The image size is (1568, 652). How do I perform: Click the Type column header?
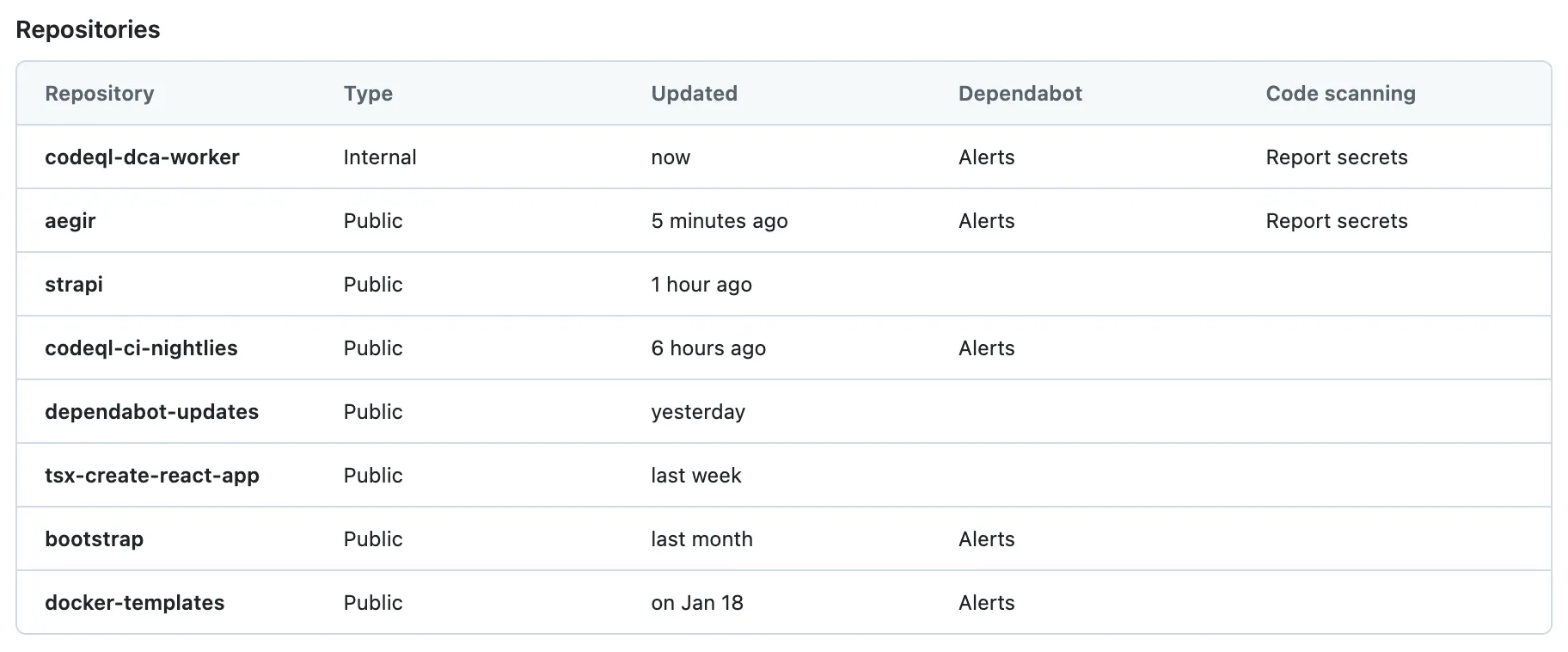pyautogui.click(x=368, y=94)
